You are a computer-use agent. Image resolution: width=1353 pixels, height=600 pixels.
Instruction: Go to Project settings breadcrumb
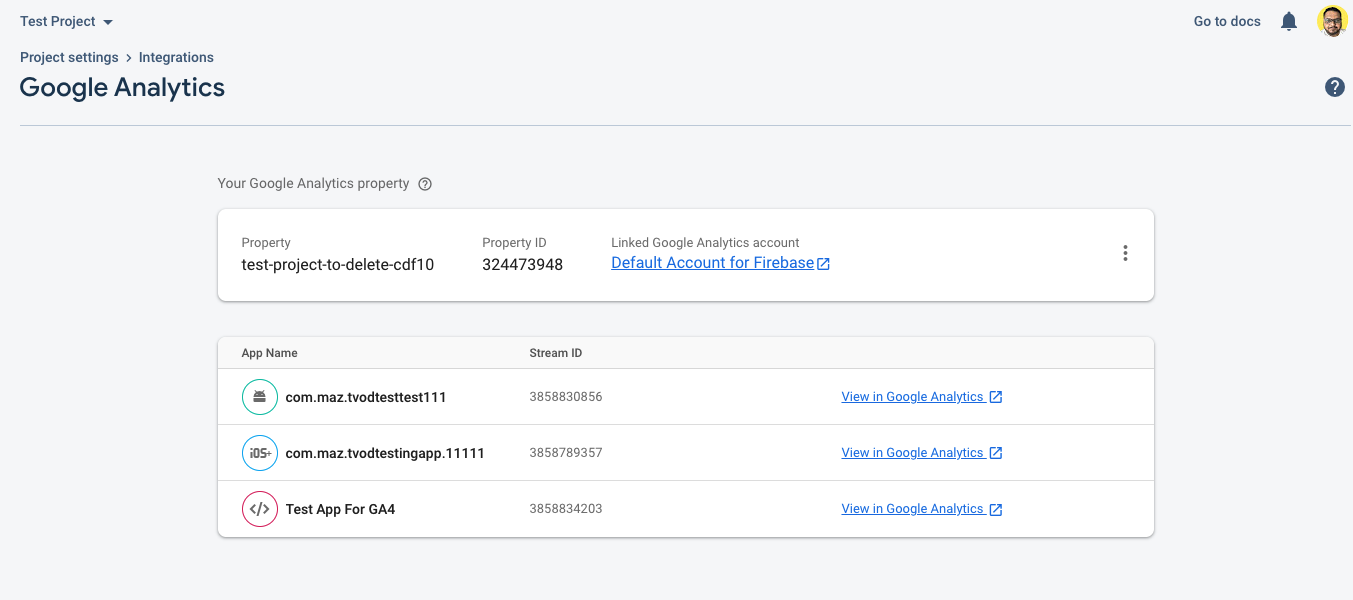coord(69,57)
